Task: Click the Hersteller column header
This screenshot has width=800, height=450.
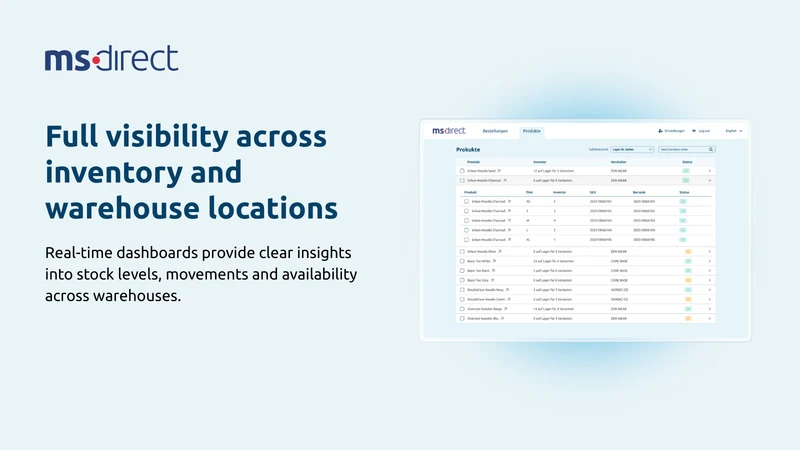Action: [618, 162]
